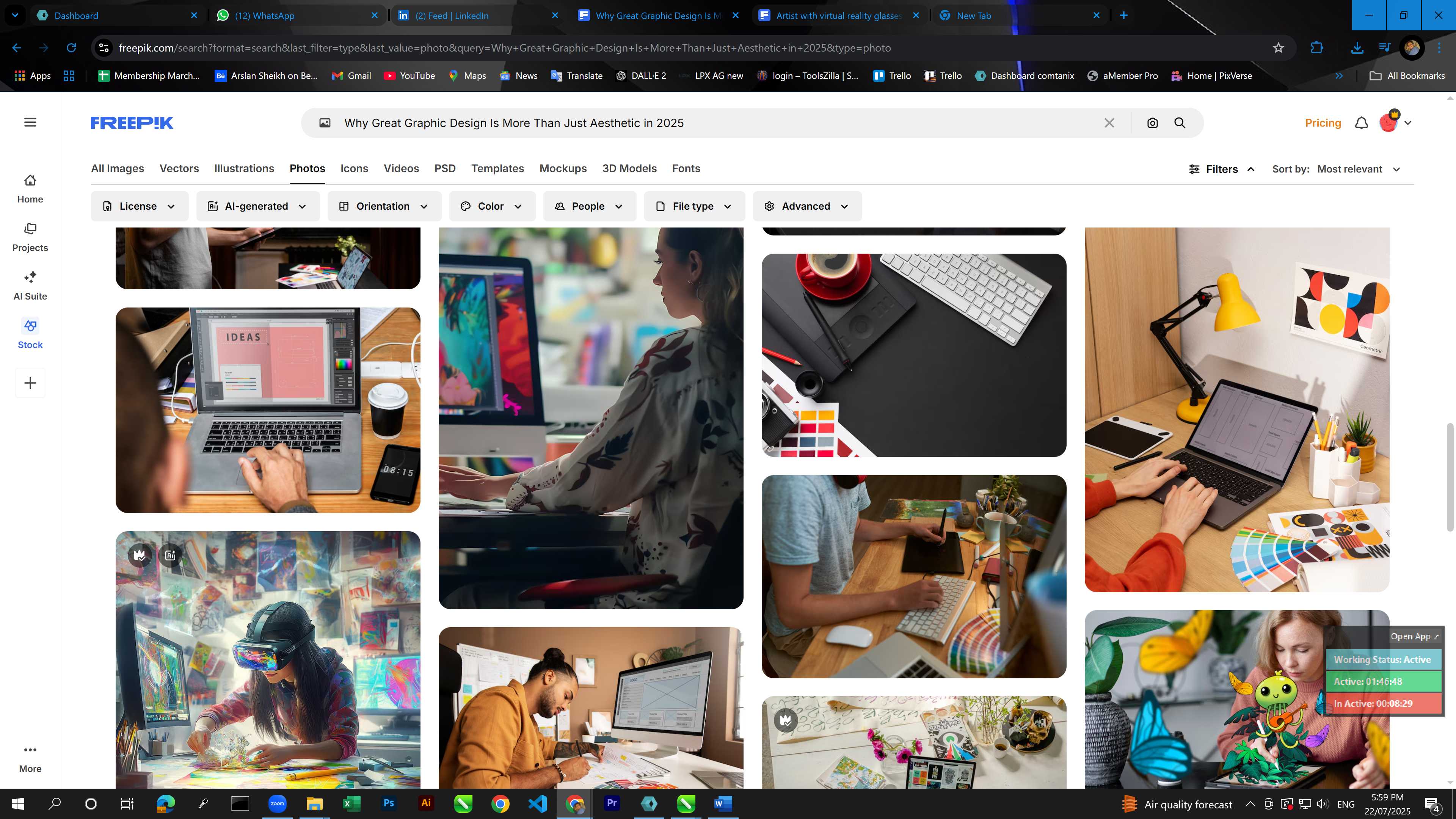Expand the Orientation filter dropdown
Image resolution: width=1456 pixels, height=819 pixels.
point(384,206)
